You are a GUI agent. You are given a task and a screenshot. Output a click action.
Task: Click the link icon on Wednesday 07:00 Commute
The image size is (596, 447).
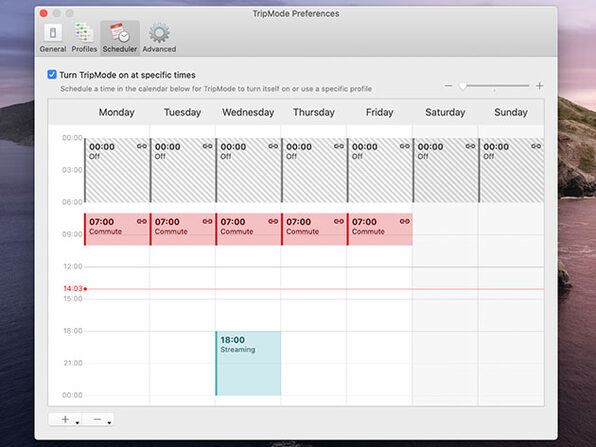[x=273, y=221]
